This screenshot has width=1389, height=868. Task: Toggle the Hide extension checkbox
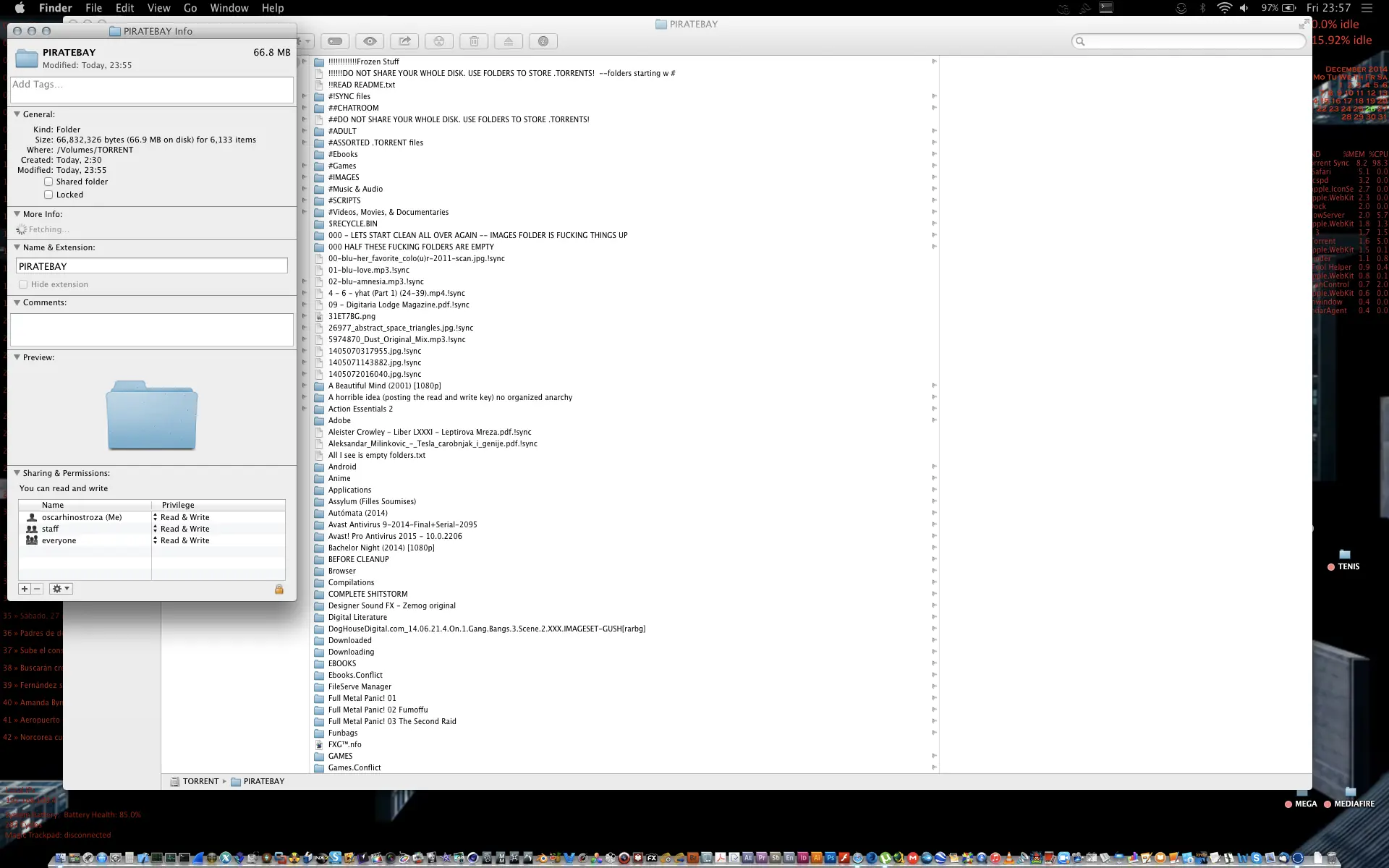click(x=23, y=284)
